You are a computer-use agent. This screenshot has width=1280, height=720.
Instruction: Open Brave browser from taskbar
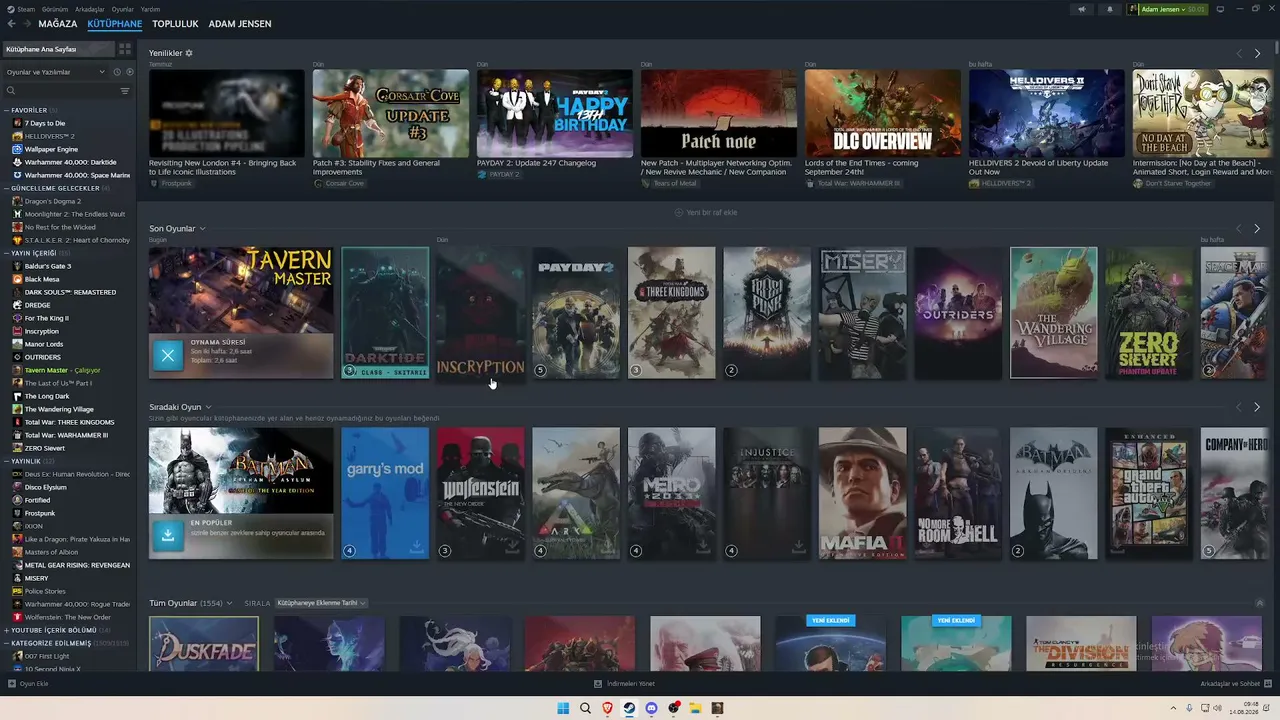(x=607, y=708)
